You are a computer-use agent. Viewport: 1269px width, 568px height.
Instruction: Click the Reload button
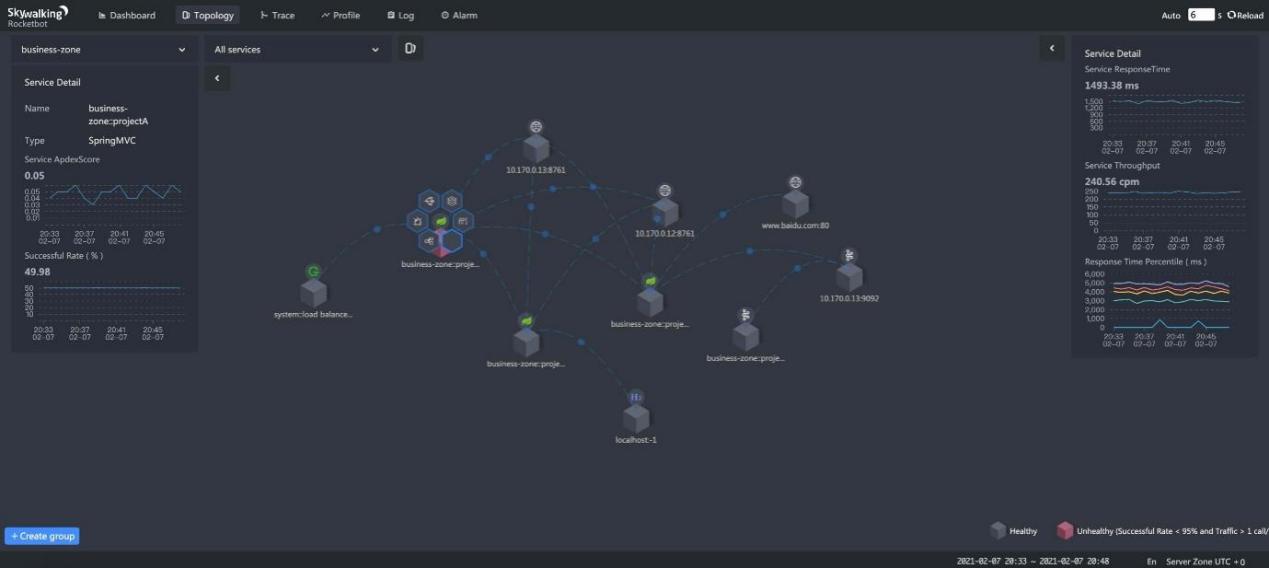pyautogui.click(x=1245, y=15)
